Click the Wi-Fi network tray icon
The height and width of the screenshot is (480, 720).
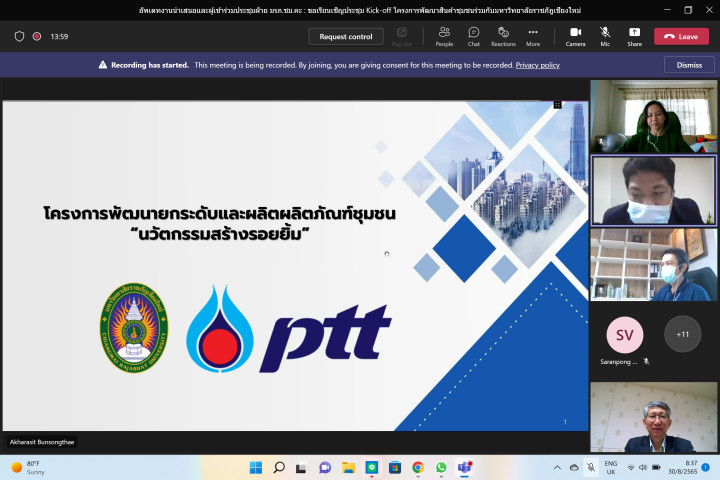tap(631, 468)
